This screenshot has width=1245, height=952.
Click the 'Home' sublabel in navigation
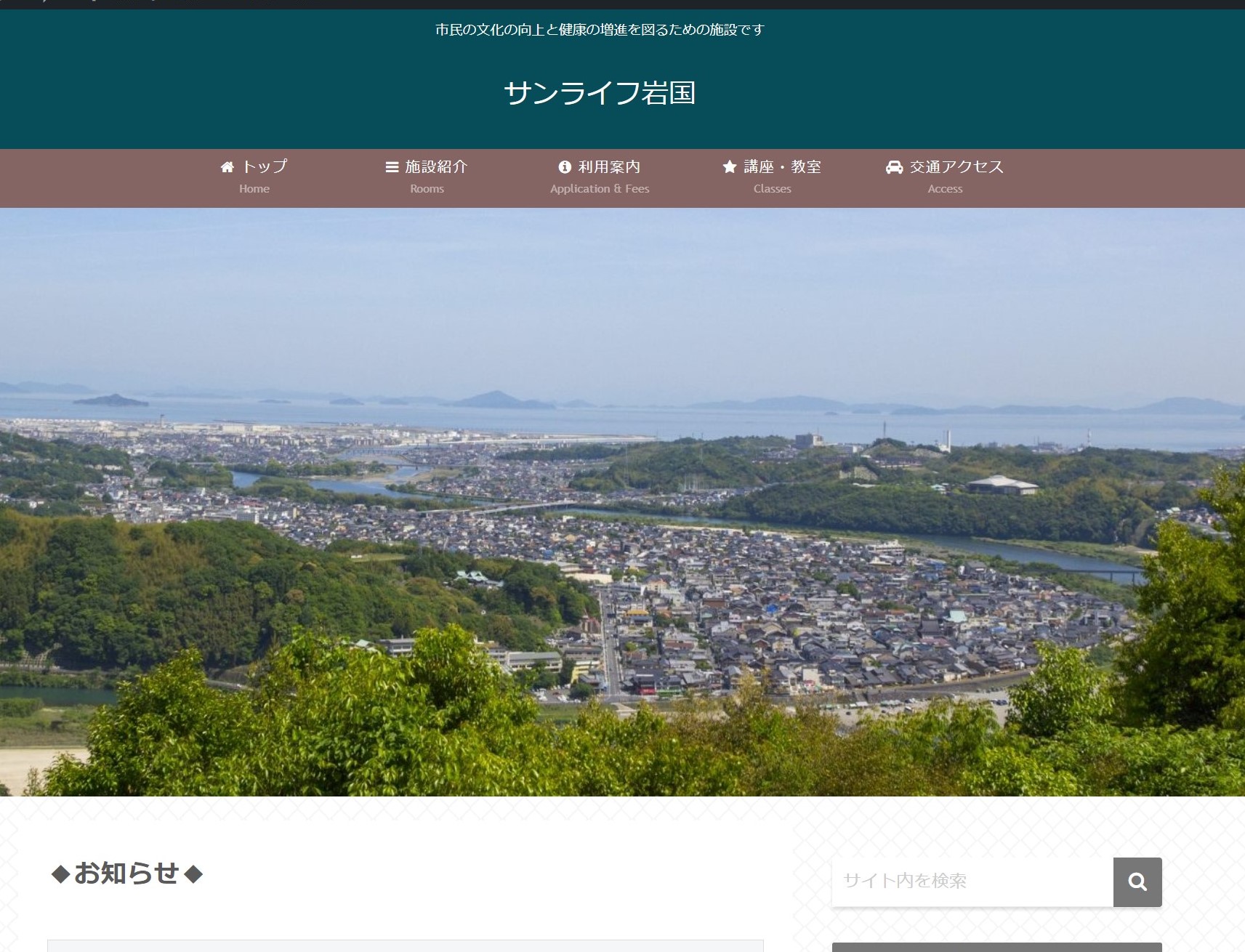(254, 189)
